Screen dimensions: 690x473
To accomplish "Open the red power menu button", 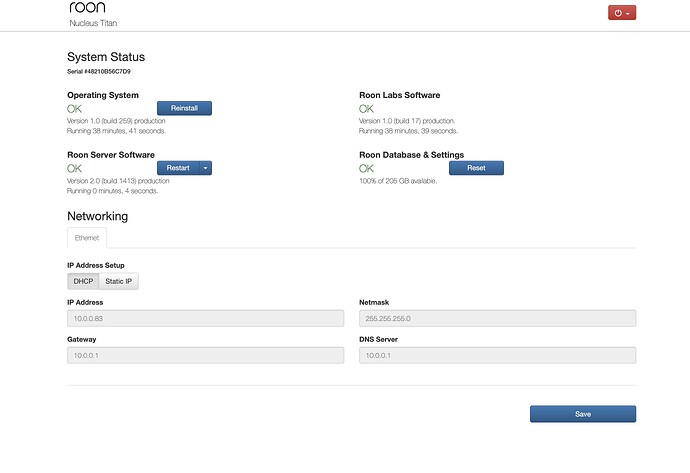I will click(x=622, y=13).
